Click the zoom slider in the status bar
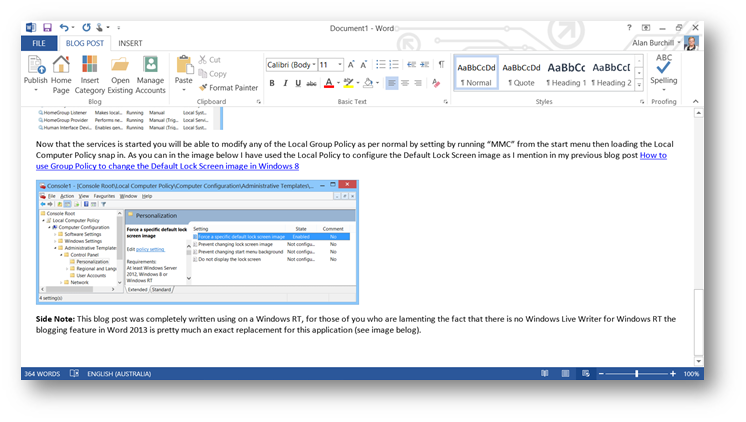Screen dimensions: 746x422 point(636,373)
